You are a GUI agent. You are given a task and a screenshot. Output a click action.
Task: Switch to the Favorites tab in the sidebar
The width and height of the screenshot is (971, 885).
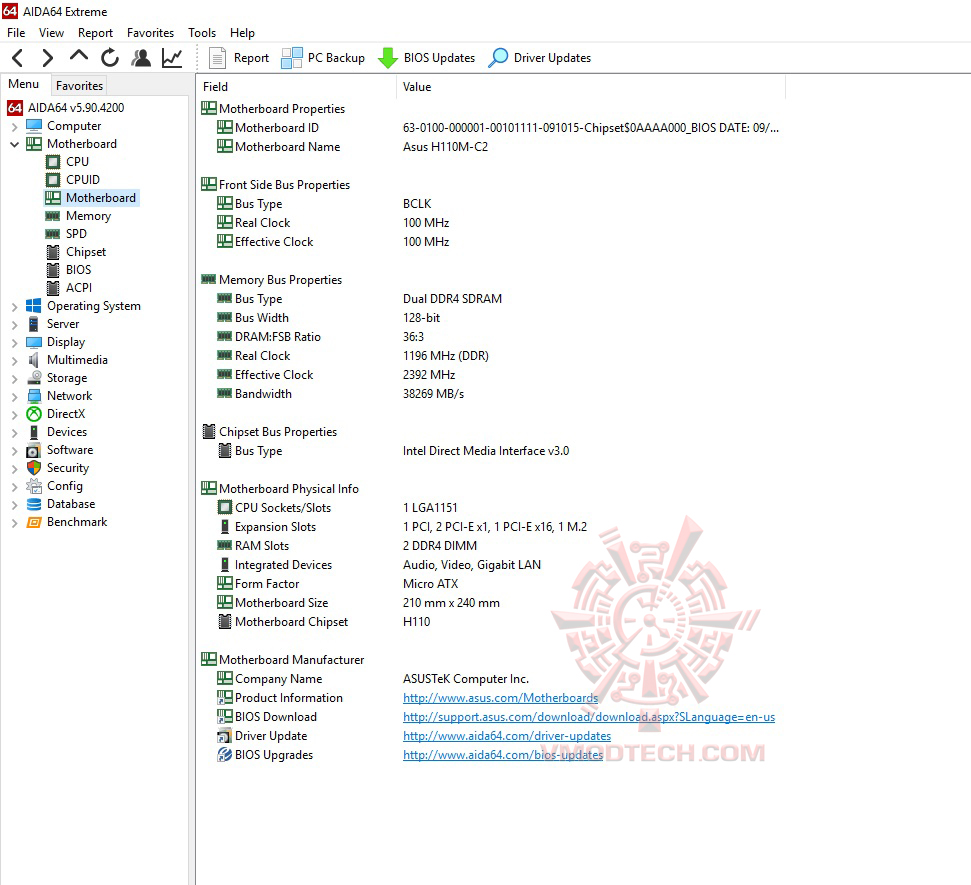79,85
